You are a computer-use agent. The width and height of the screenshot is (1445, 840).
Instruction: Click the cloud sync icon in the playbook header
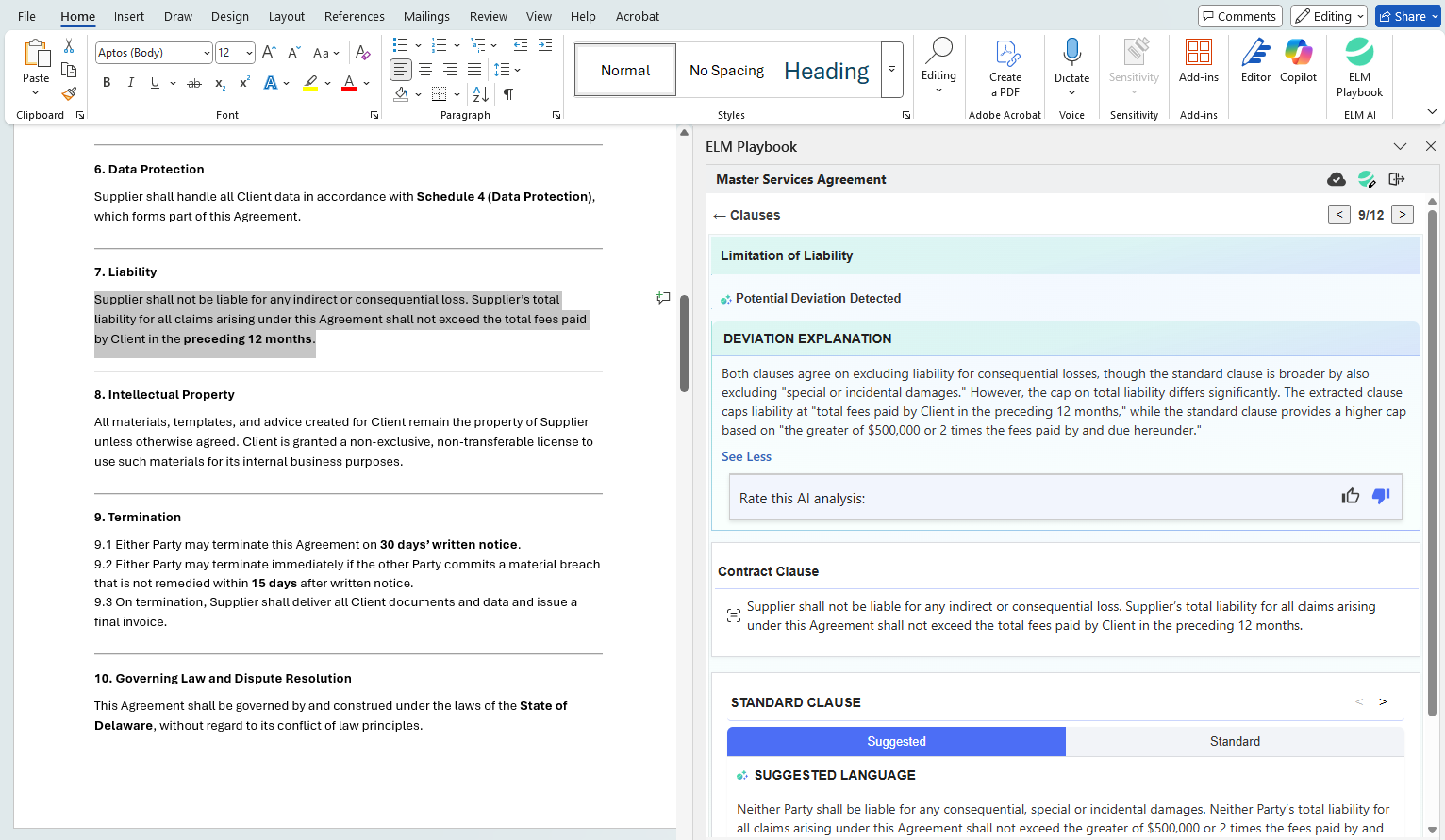coord(1336,179)
